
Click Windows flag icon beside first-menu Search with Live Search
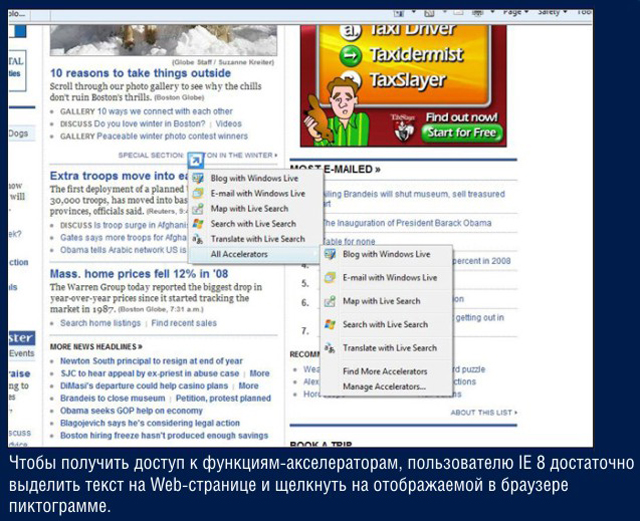[198, 224]
